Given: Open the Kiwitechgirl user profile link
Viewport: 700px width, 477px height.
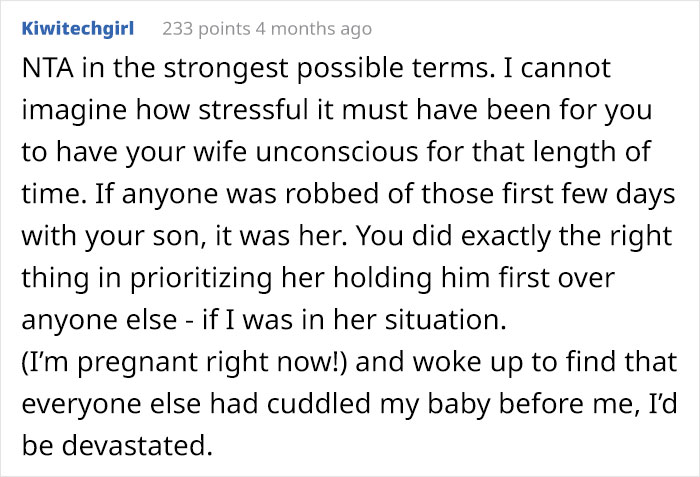Looking at the screenshot, I should click(x=78, y=29).
